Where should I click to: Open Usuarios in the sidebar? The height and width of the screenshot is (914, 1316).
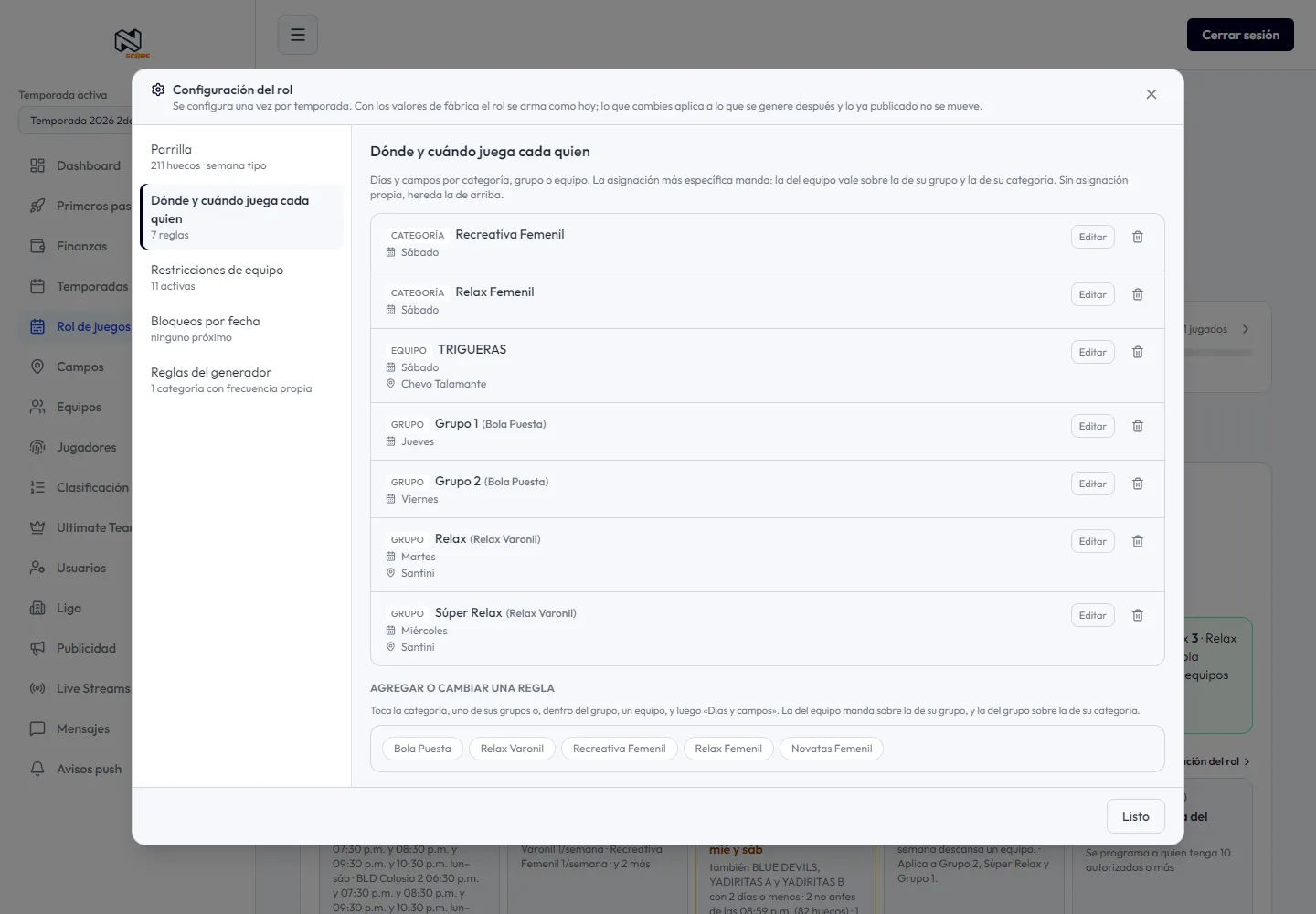[76, 568]
